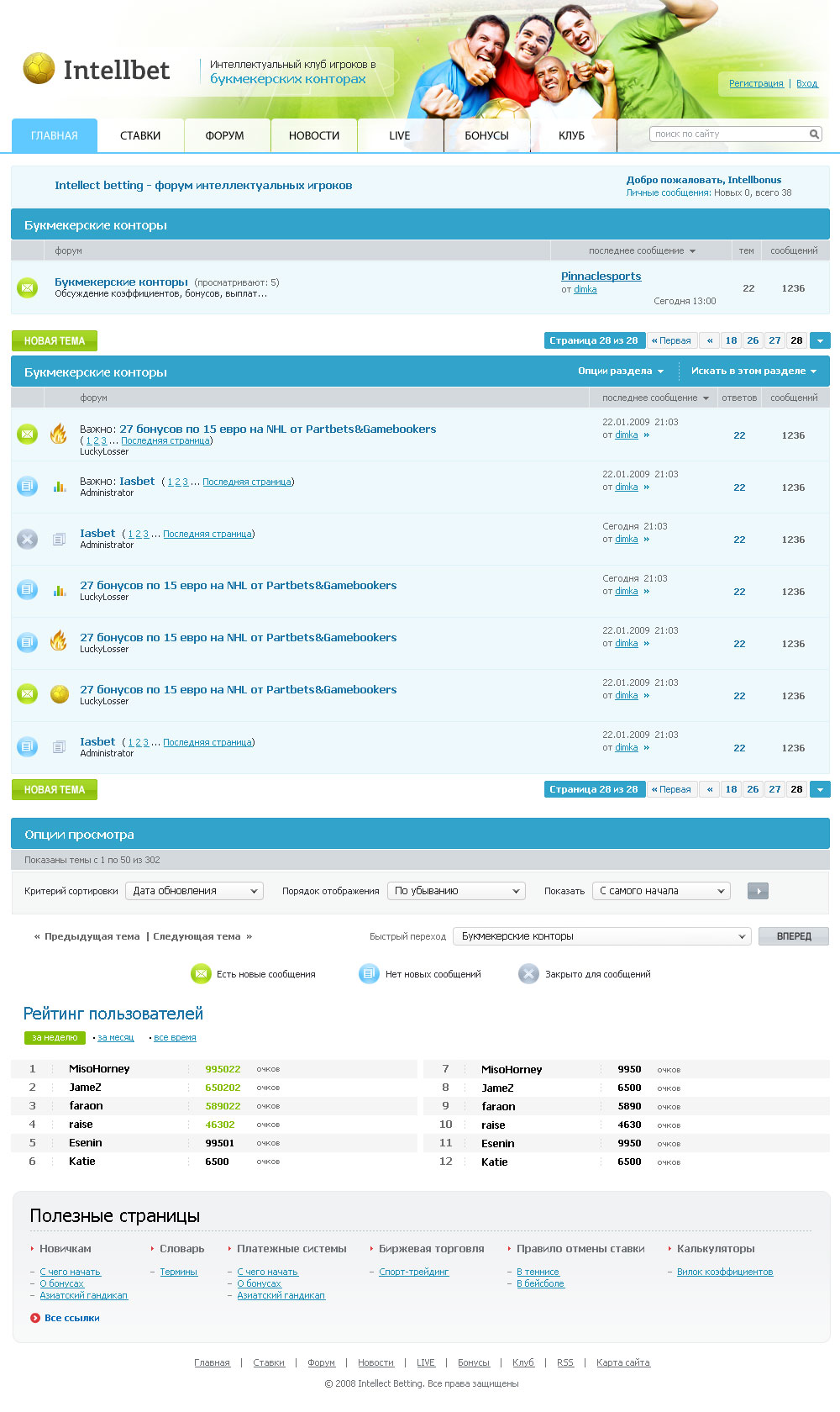The width and height of the screenshot is (840, 1412).
Task: Go to page 18 in top pagination
Action: [x=732, y=340]
